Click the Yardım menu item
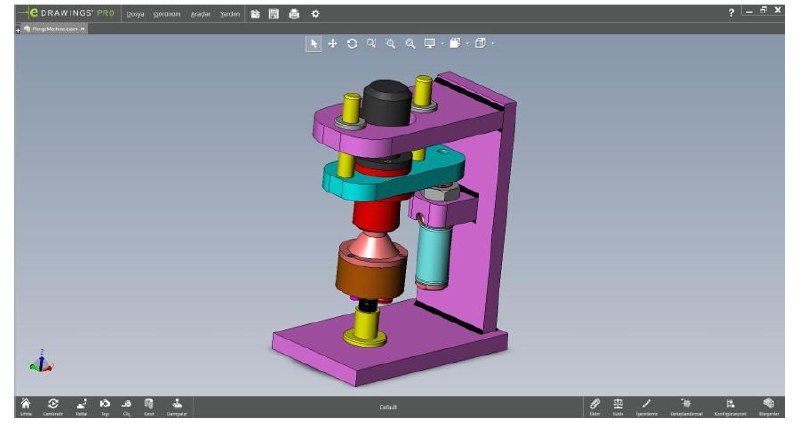The width and height of the screenshot is (800, 425). pos(229,14)
